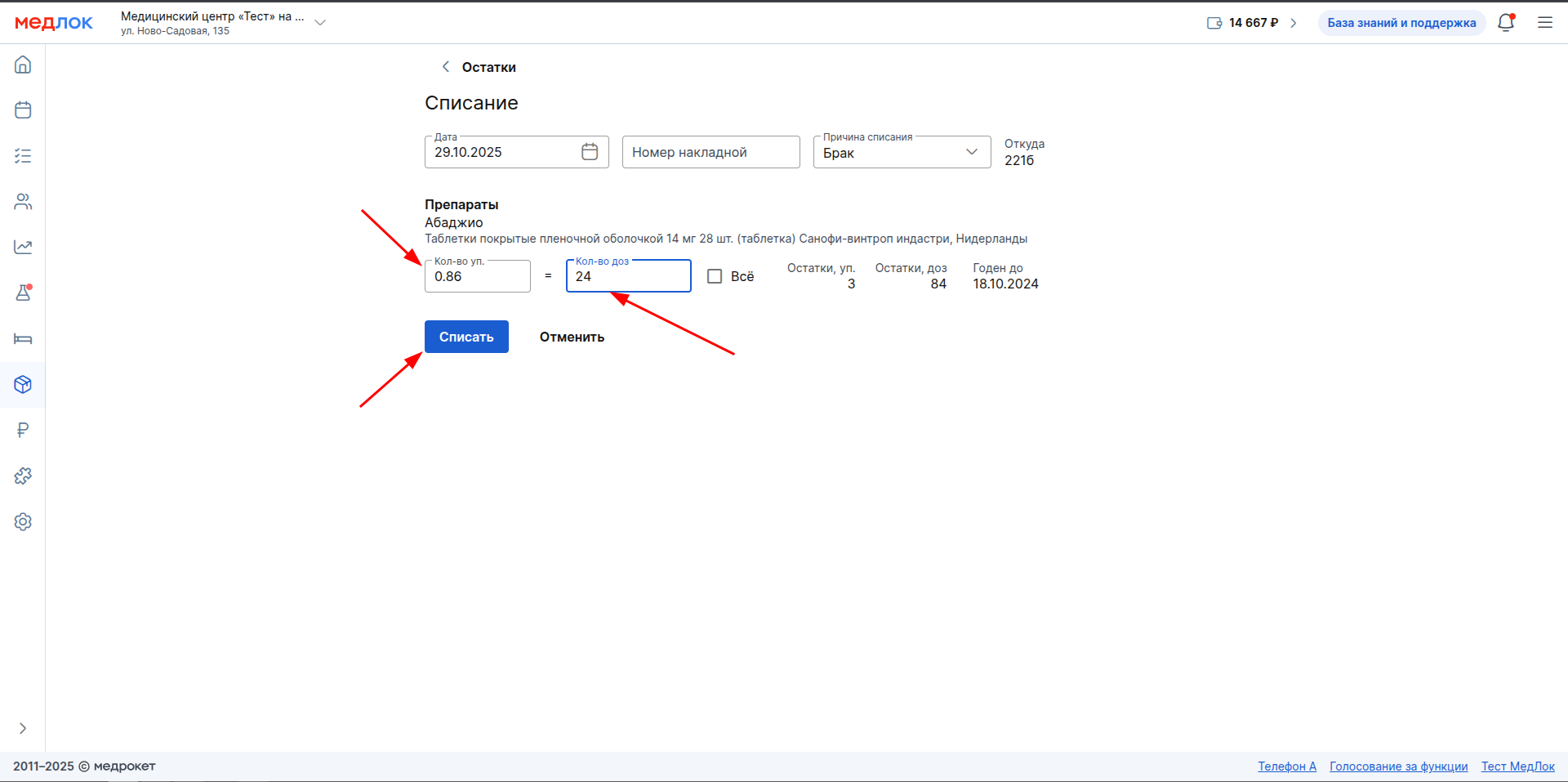Open the calendar schedule sidebar icon

[x=23, y=110]
